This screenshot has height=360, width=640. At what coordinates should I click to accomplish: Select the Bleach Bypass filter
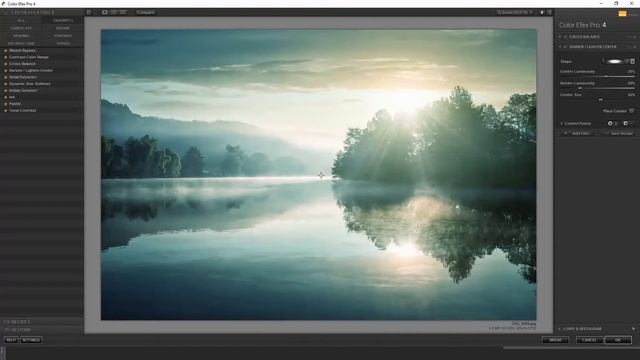22,51
